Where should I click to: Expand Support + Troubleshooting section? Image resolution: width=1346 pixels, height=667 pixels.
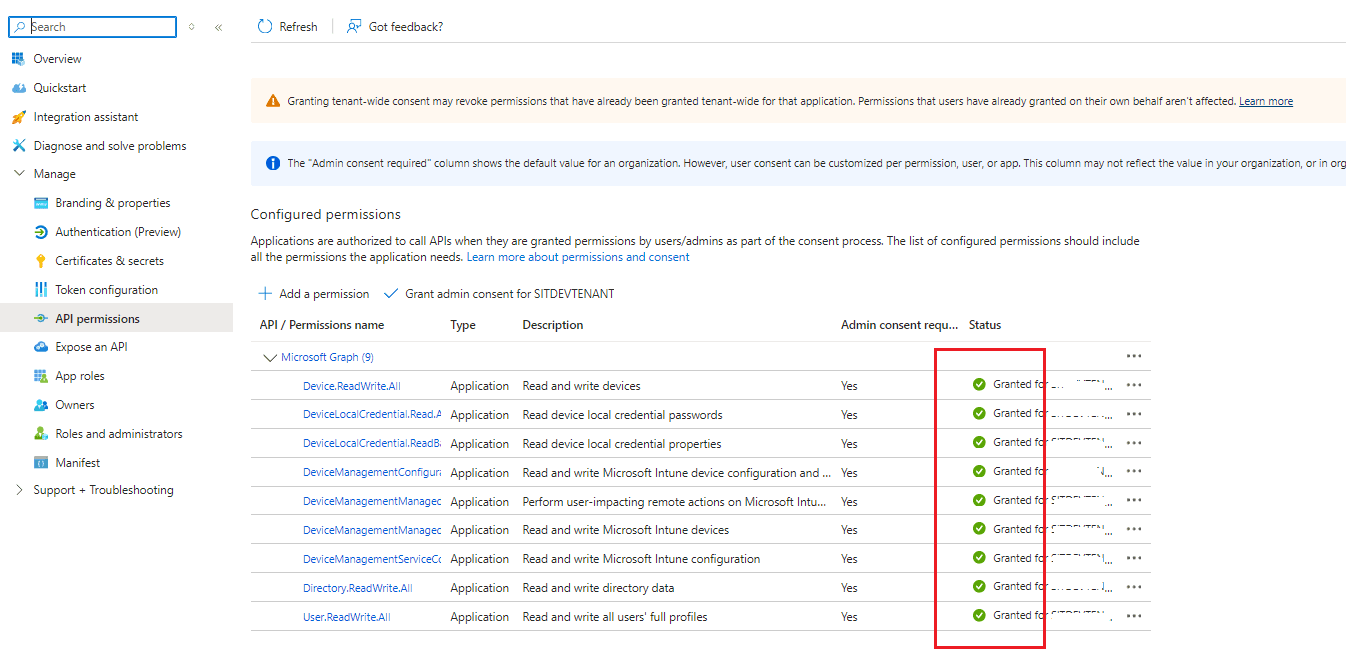pyautogui.click(x=19, y=489)
